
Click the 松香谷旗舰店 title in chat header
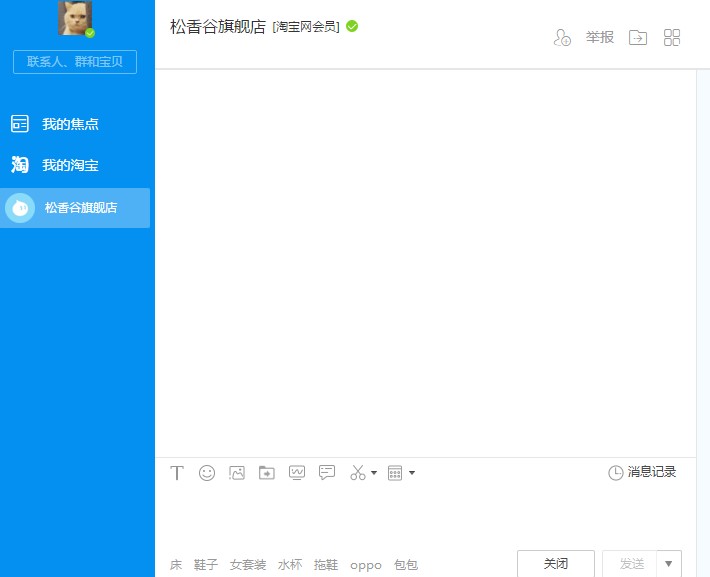coord(218,27)
